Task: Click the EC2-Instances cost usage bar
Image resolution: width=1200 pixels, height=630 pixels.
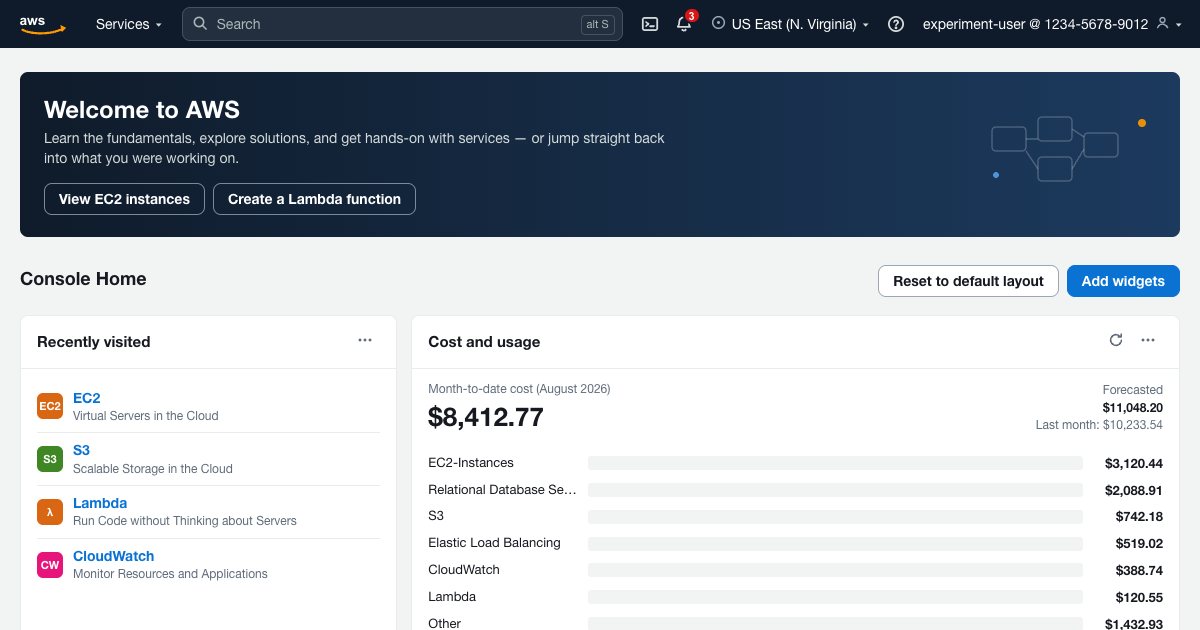Action: (835, 463)
